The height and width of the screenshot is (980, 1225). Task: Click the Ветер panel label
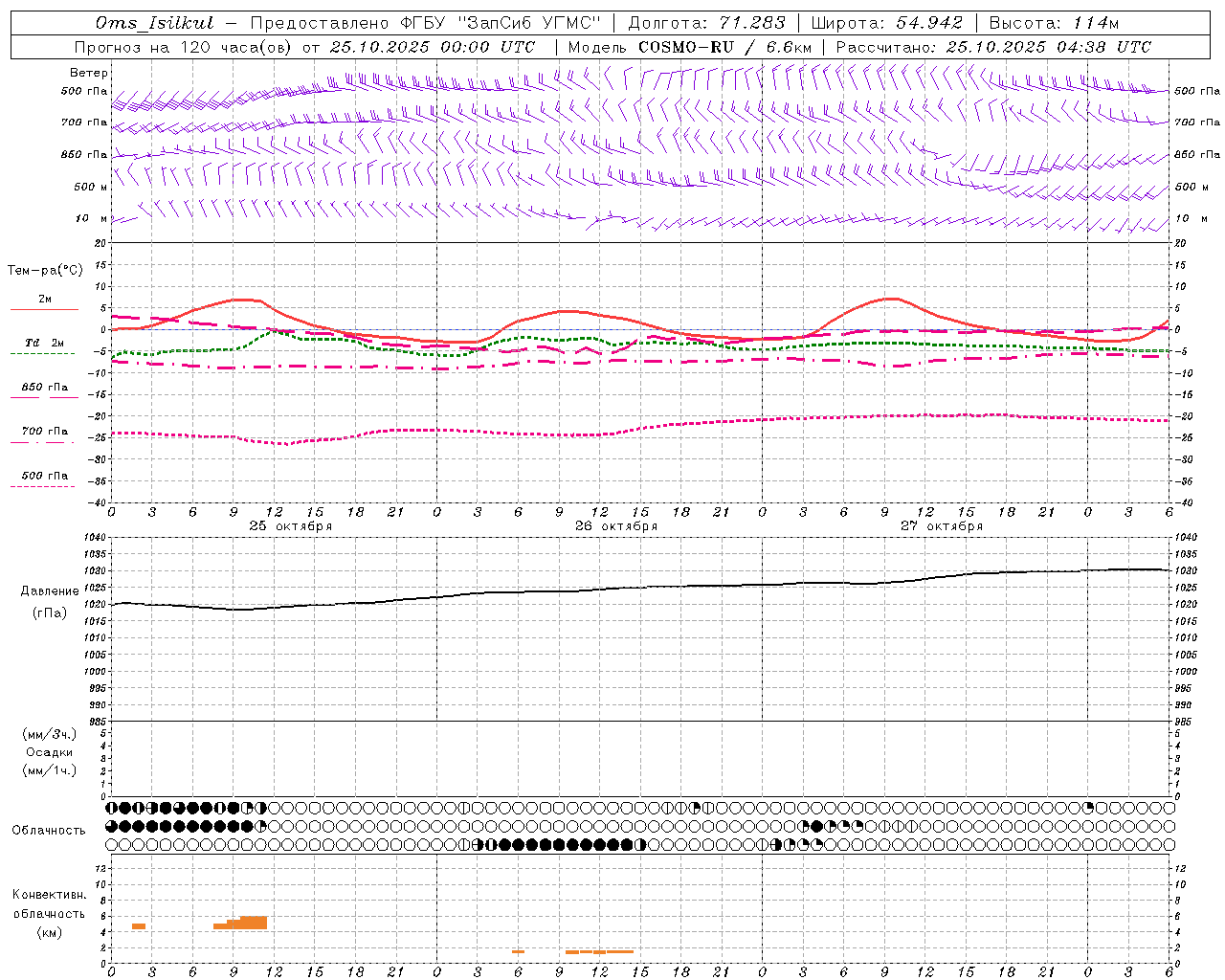[x=89, y=73]
